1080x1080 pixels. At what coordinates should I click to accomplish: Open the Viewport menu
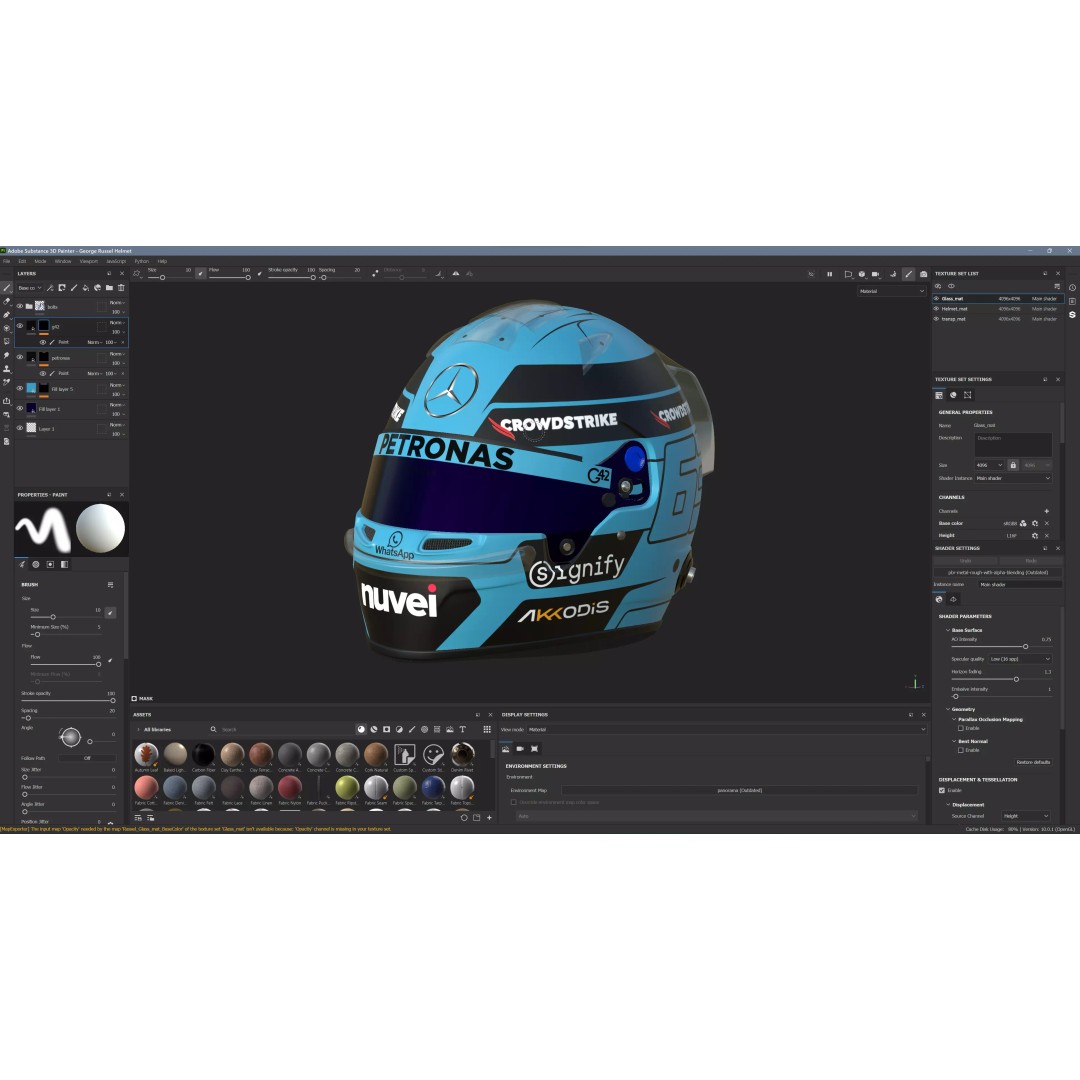[x=89, y=262]
